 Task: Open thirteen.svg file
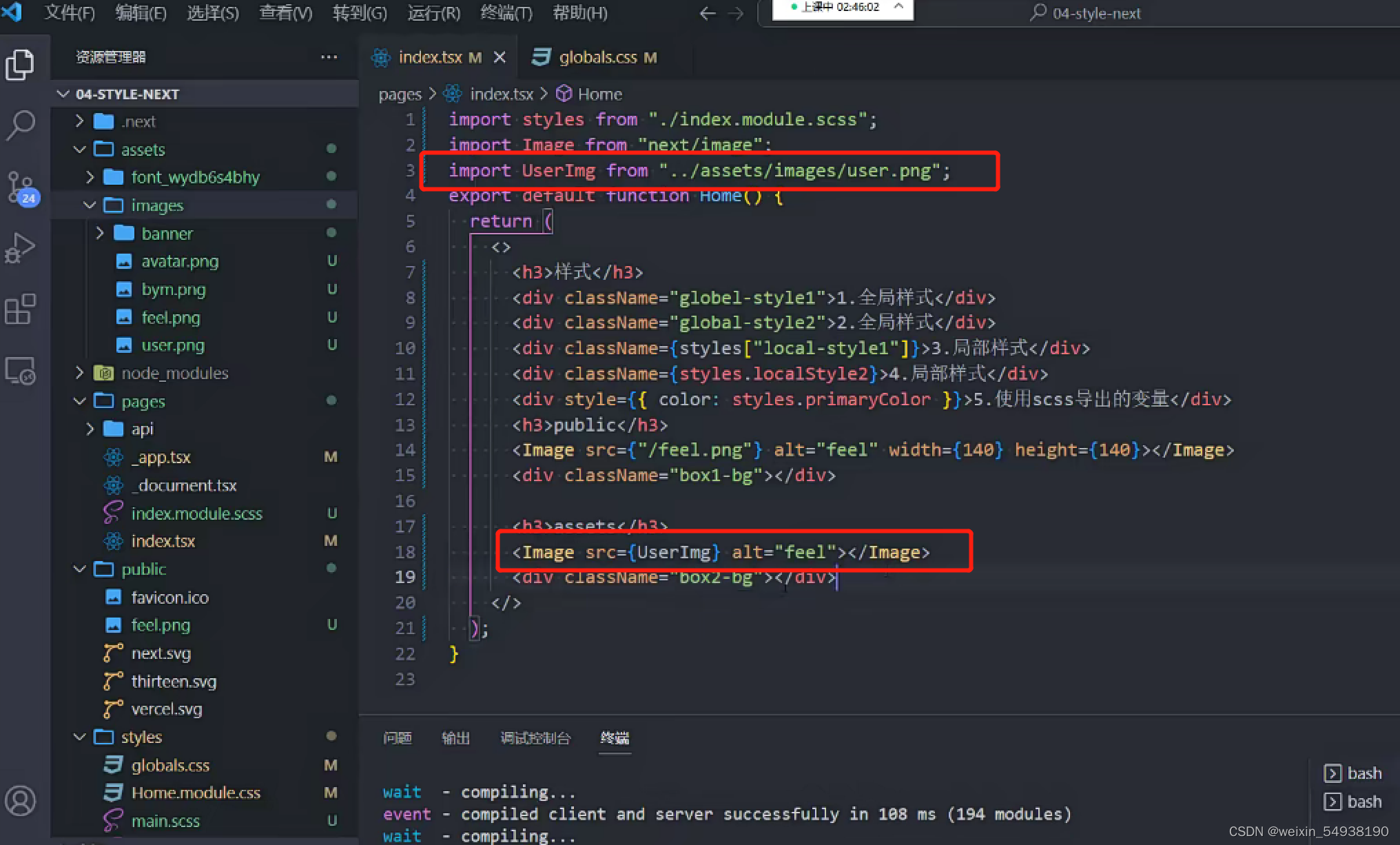(174, 682)
